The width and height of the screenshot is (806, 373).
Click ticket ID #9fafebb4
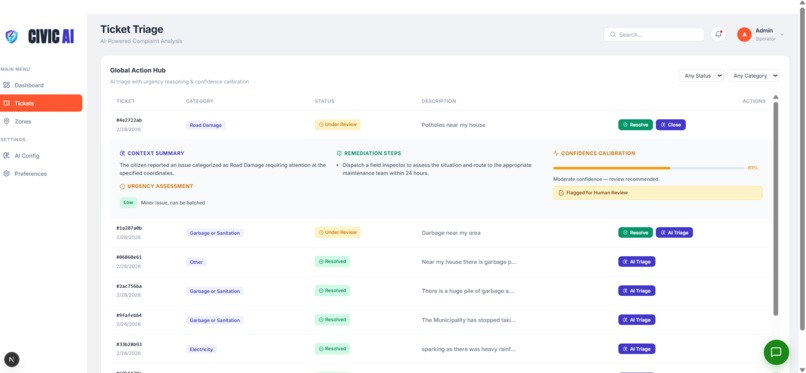[x=129, y=315]
